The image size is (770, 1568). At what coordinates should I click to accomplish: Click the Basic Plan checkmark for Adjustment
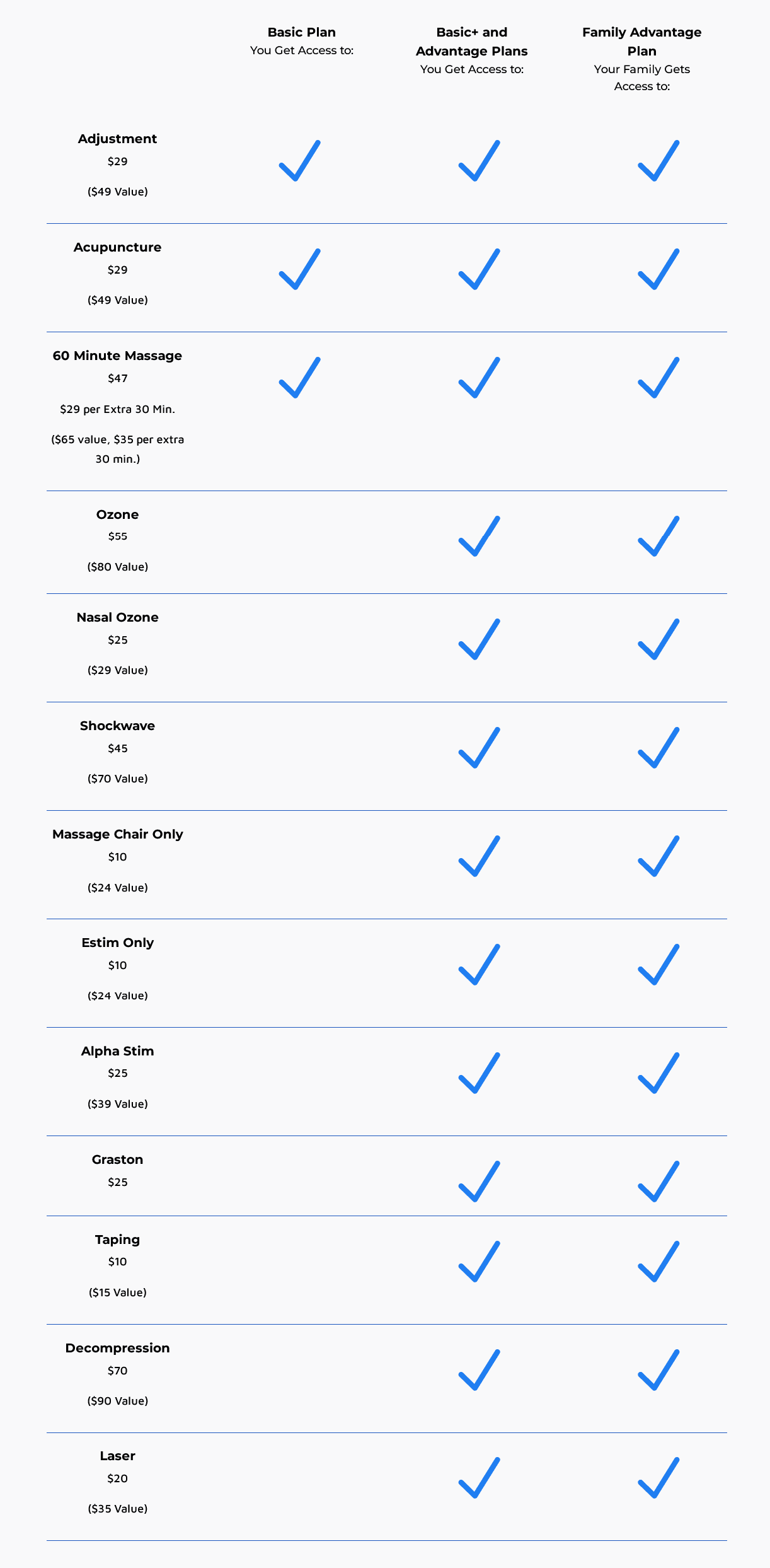tap(300, 161)
